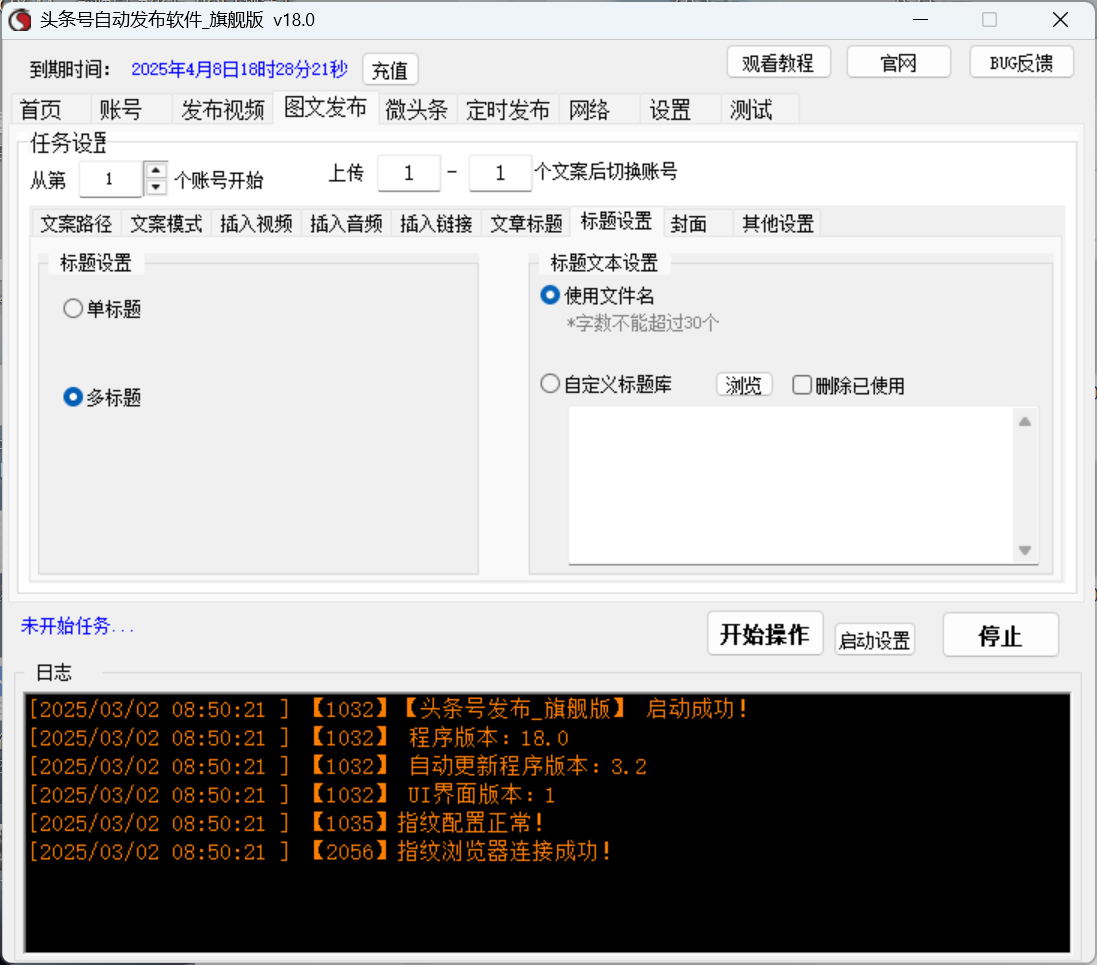Enable the 删除已使用 checkbox

849,385
